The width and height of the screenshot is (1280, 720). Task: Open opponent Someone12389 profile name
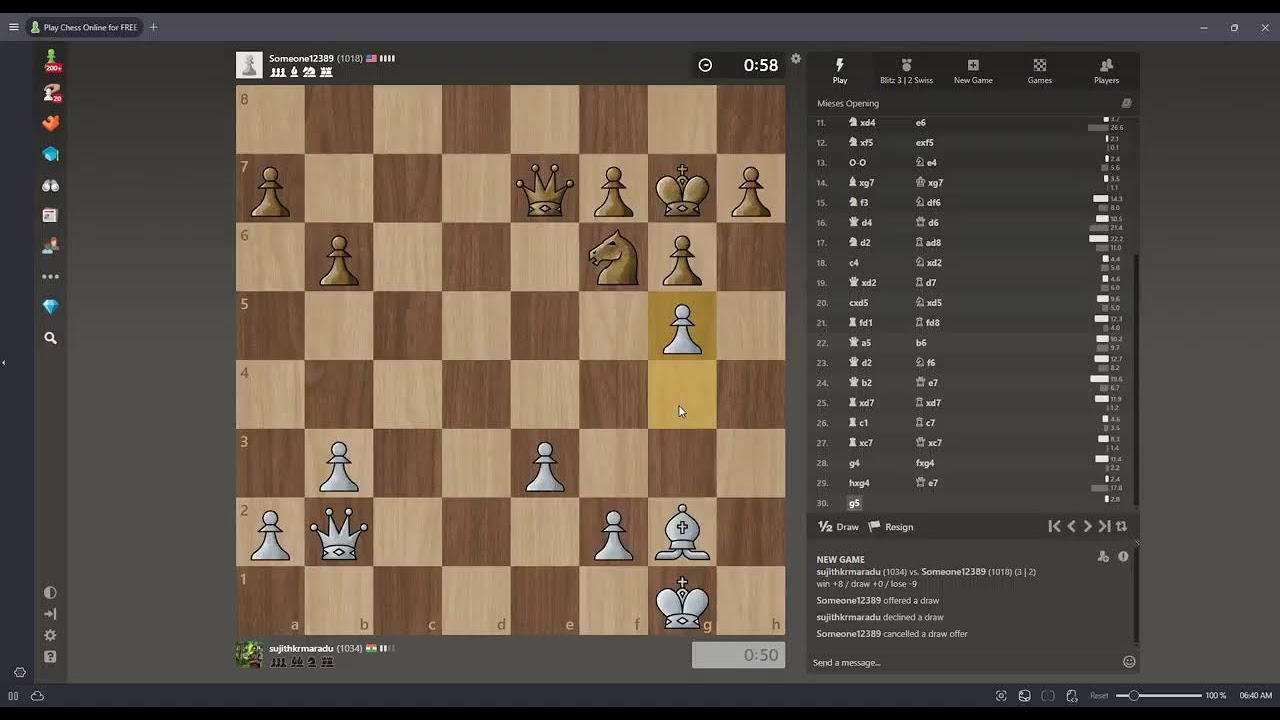[301, 58]
